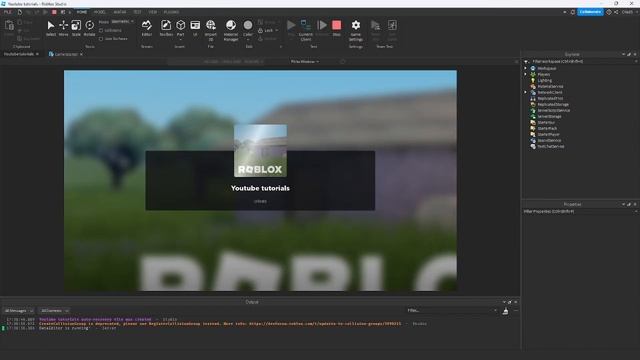Open the Lock dropdown arrow
Screen dimensions: 640x360
click(x=276, y=31)
